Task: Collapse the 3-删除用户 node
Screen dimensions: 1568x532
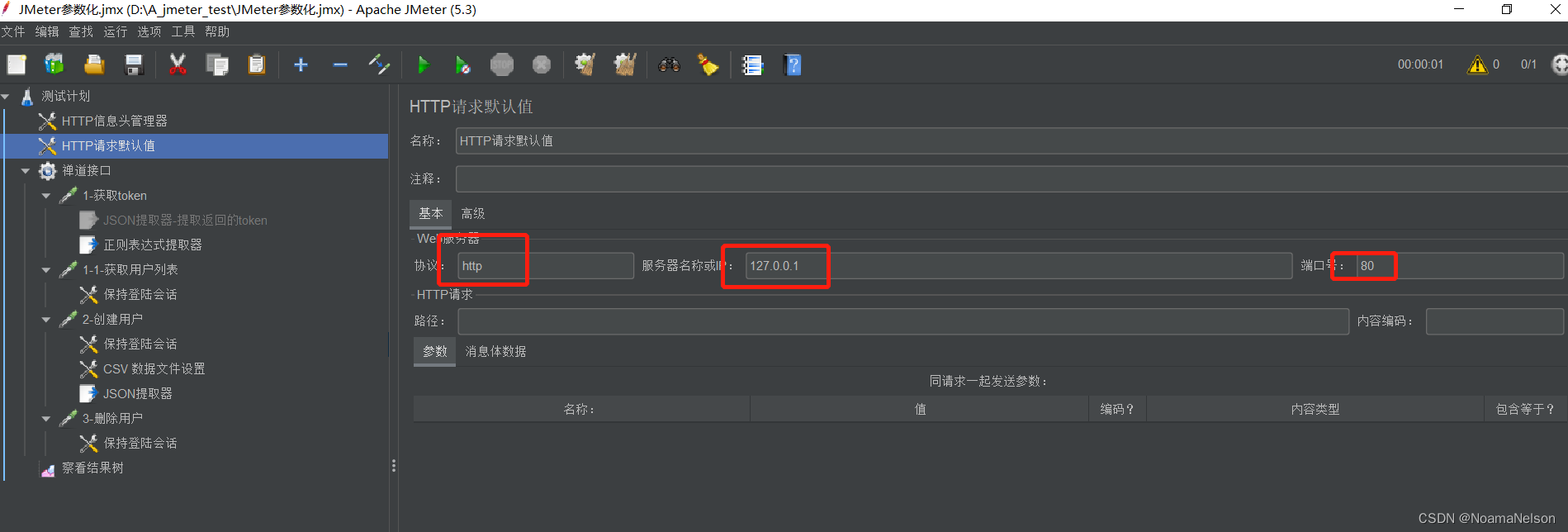Action: [x=46, y=419]
